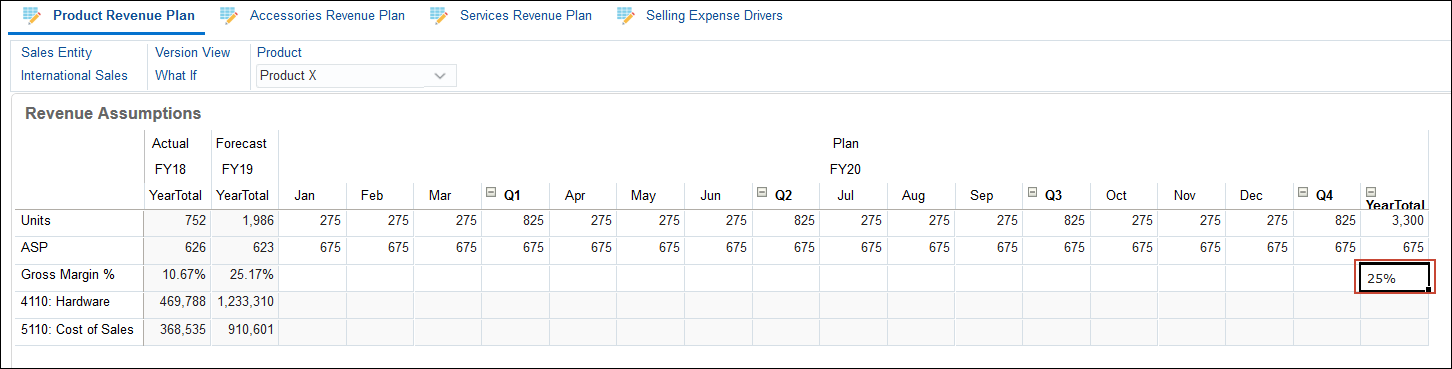Click the Product Revenue Plan form icon

32,16
